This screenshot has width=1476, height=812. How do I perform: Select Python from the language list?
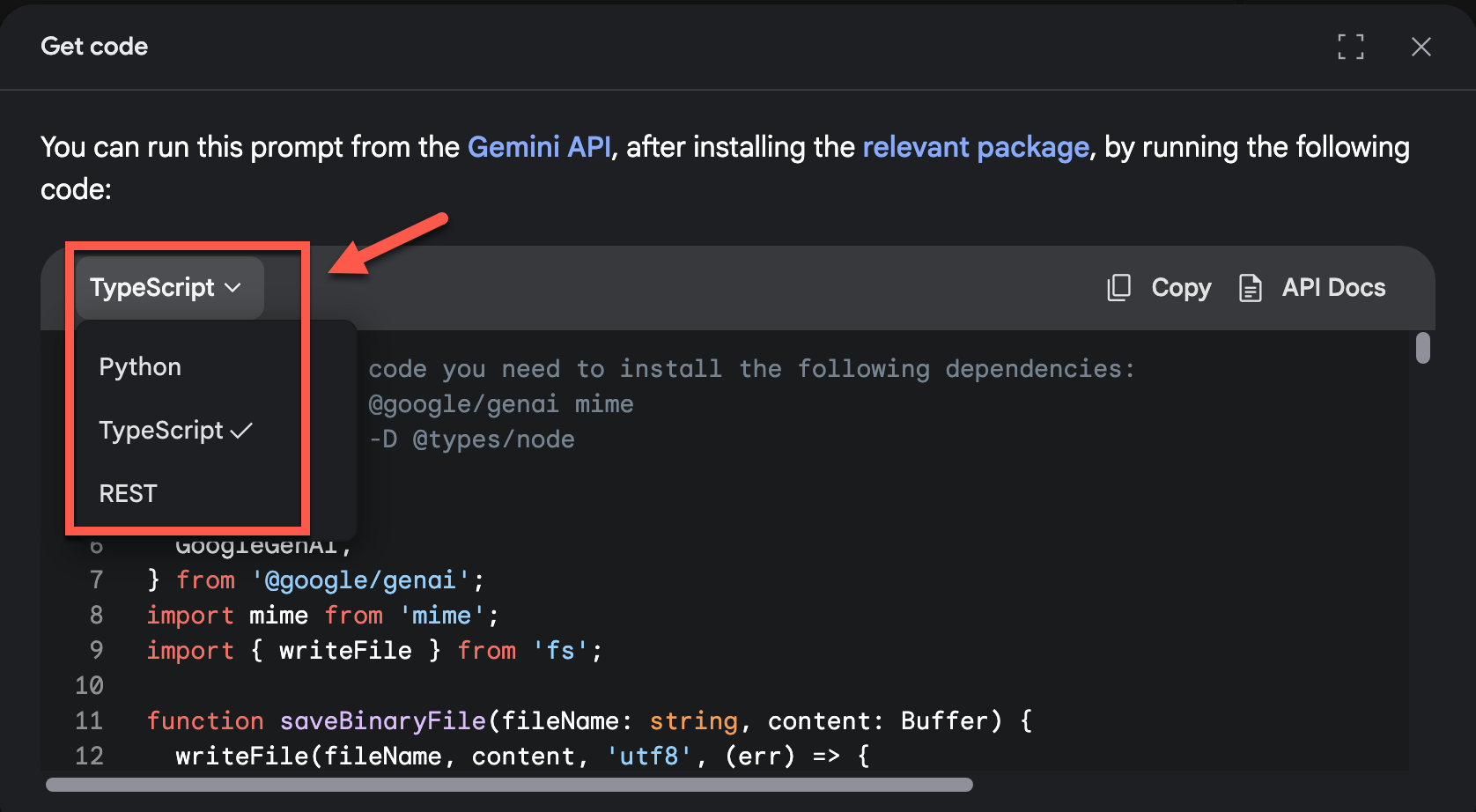139,366
